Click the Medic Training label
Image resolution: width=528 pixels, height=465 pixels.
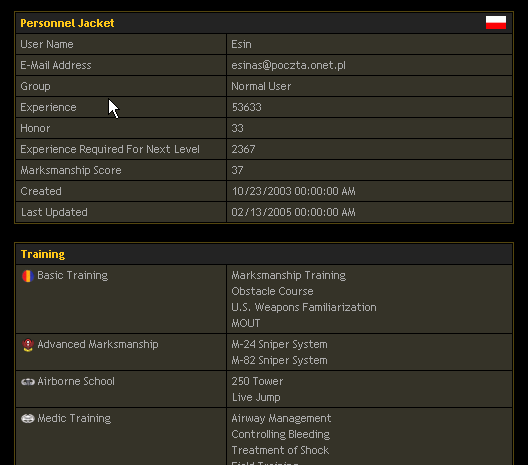click(74, 419)
